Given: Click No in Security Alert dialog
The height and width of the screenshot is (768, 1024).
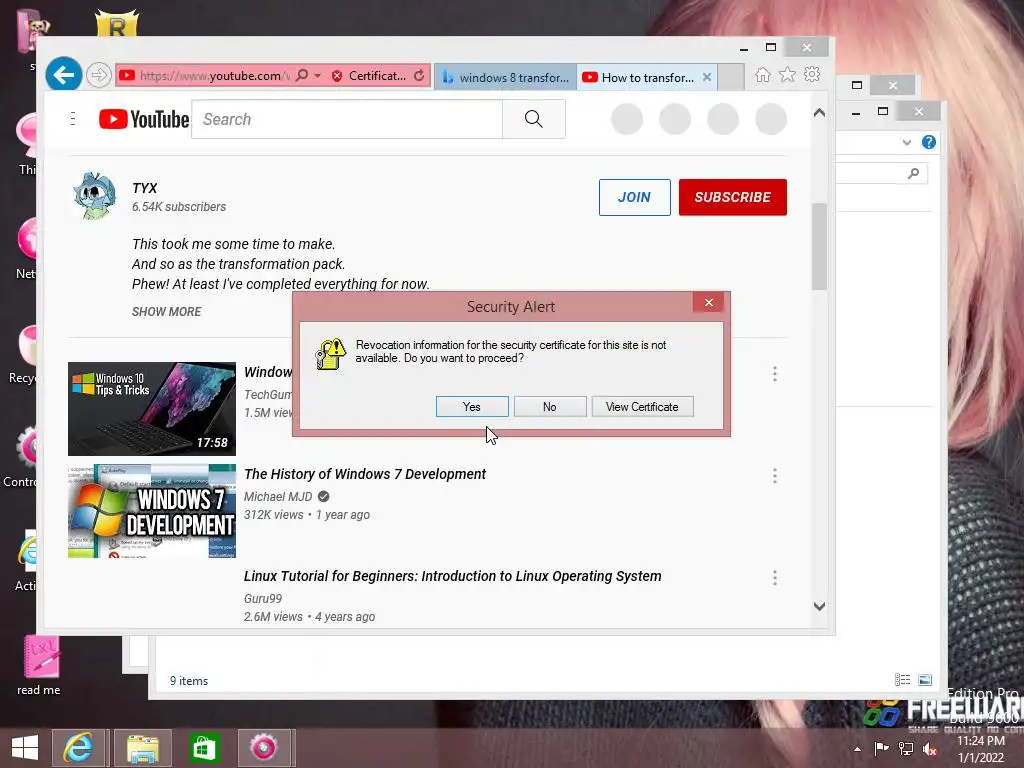Looking at the screenshot, I should (x=550, y=407).
